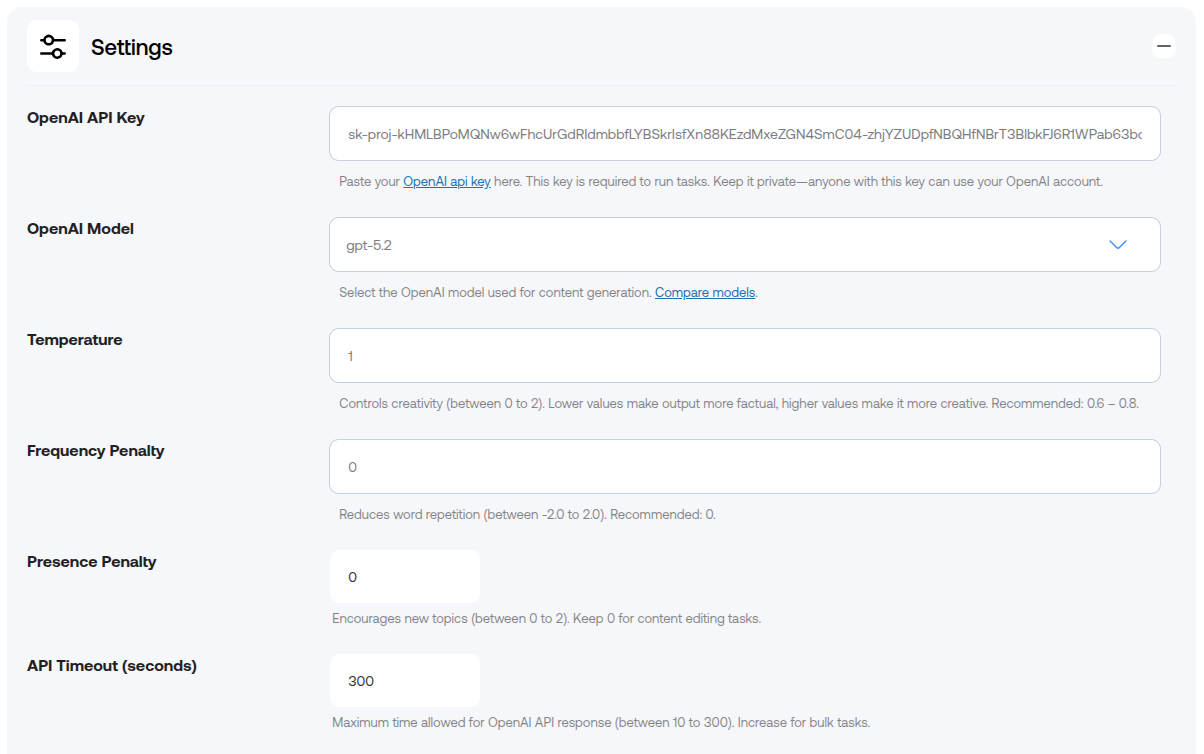Click the Temperature row label
The height and width of the screenshot is (754, 1204).
(74, 339)
